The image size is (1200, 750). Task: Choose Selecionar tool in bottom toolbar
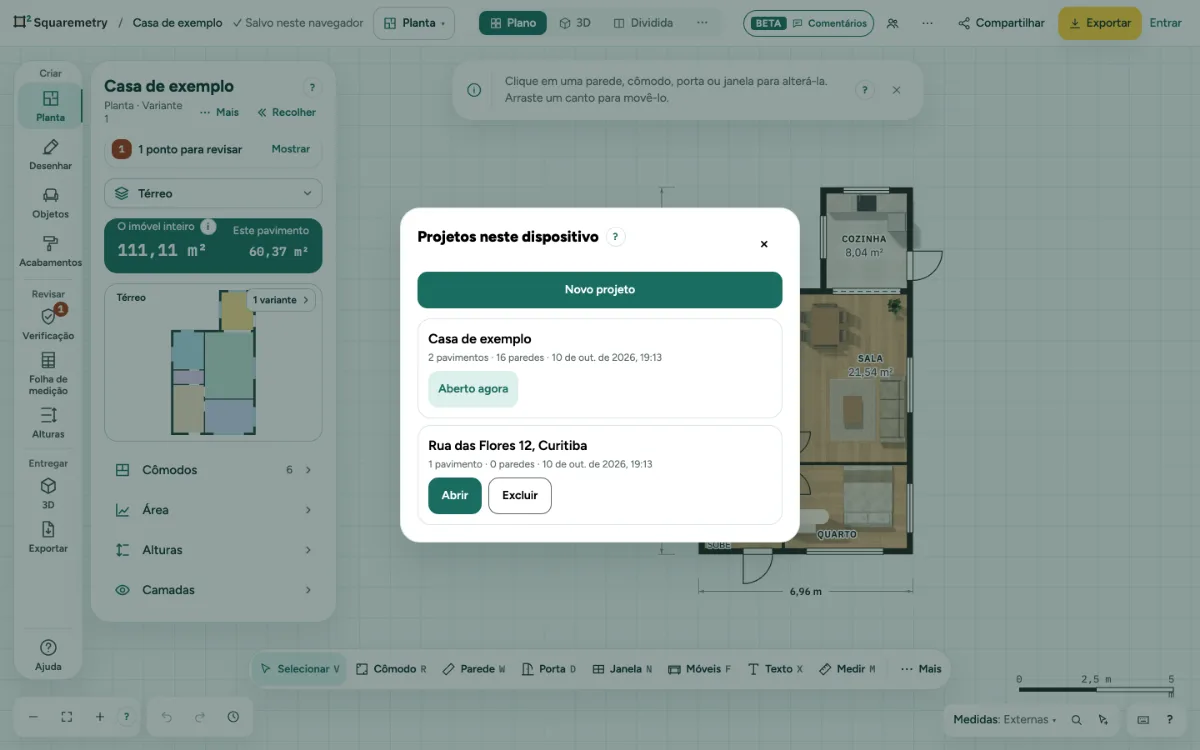(299, 669)
